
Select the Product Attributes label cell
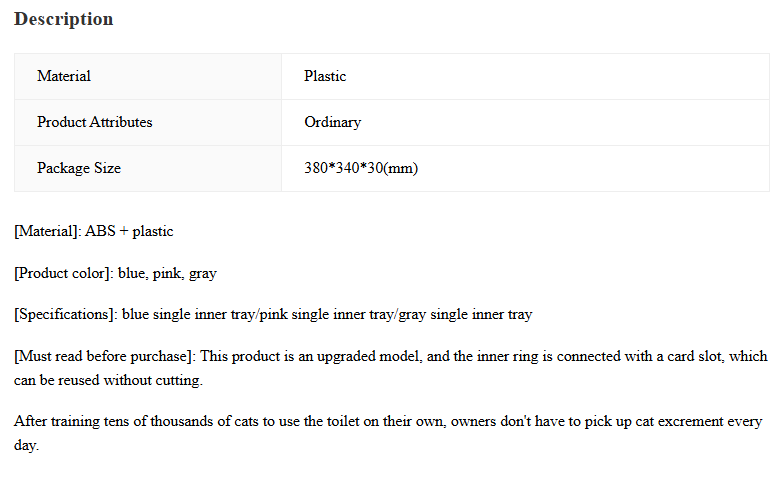[148, 122]
